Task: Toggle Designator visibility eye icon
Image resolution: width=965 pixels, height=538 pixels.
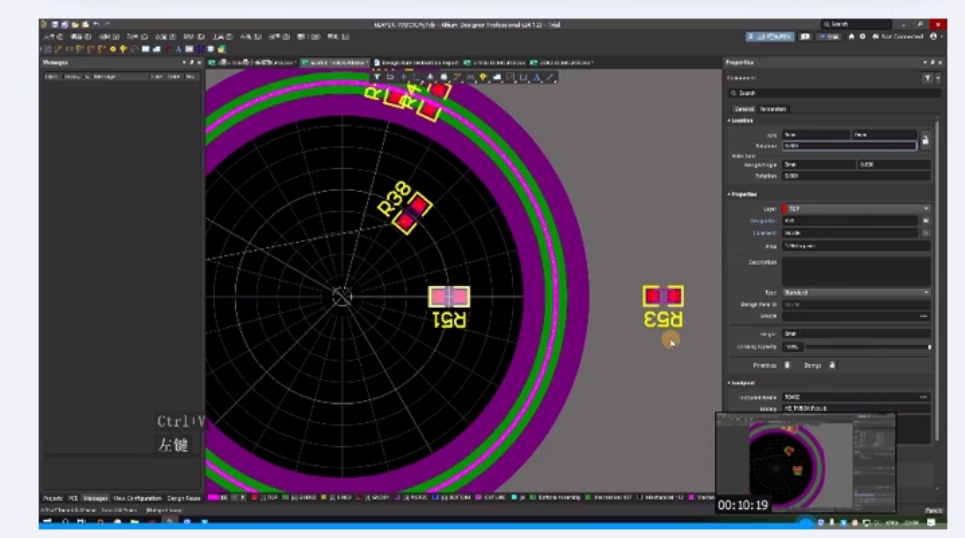Action: click(925, 220)
